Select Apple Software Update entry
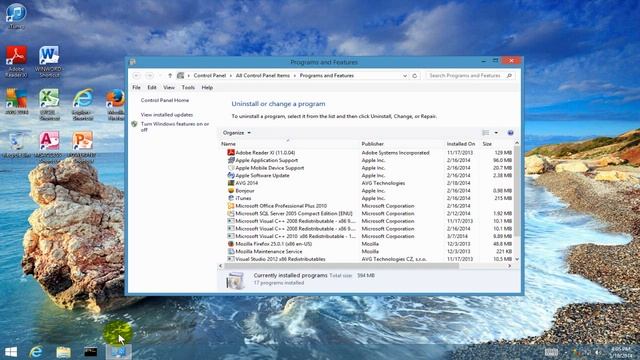 click(369, 176)
